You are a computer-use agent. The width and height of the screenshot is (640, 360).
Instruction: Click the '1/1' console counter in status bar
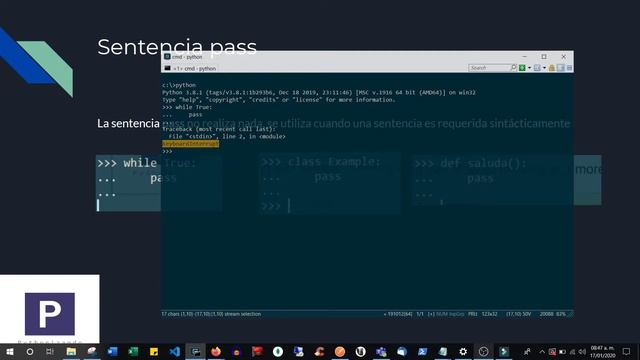click(420, 314)
